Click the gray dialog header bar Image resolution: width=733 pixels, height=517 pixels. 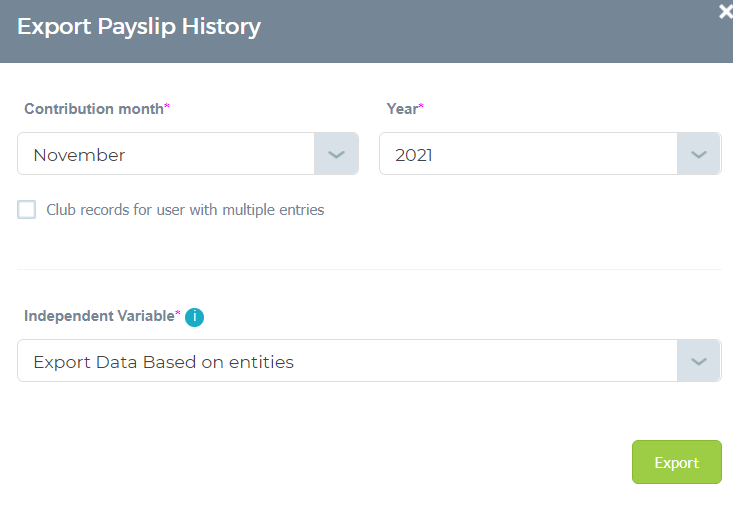(366, 31)
